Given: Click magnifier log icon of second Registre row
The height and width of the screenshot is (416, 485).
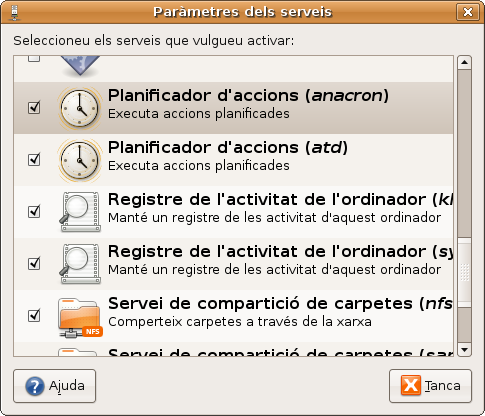Looking at the screenshot, I should pos(80,264).
